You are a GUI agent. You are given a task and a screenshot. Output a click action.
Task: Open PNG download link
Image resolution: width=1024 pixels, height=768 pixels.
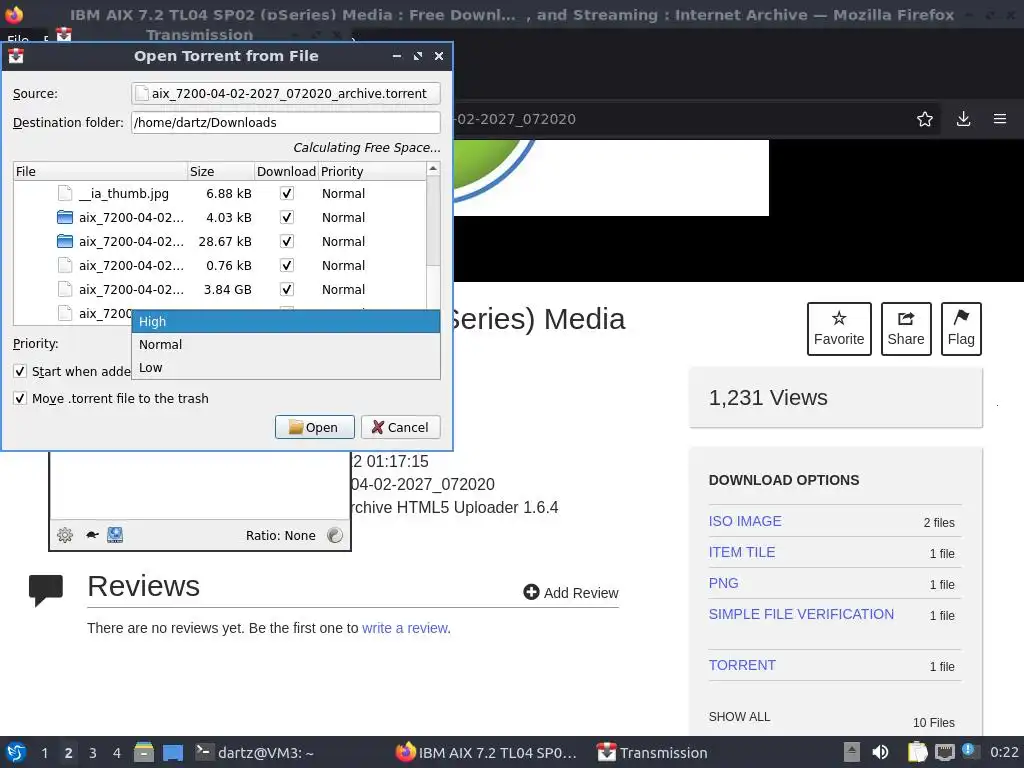click(724, 583)
